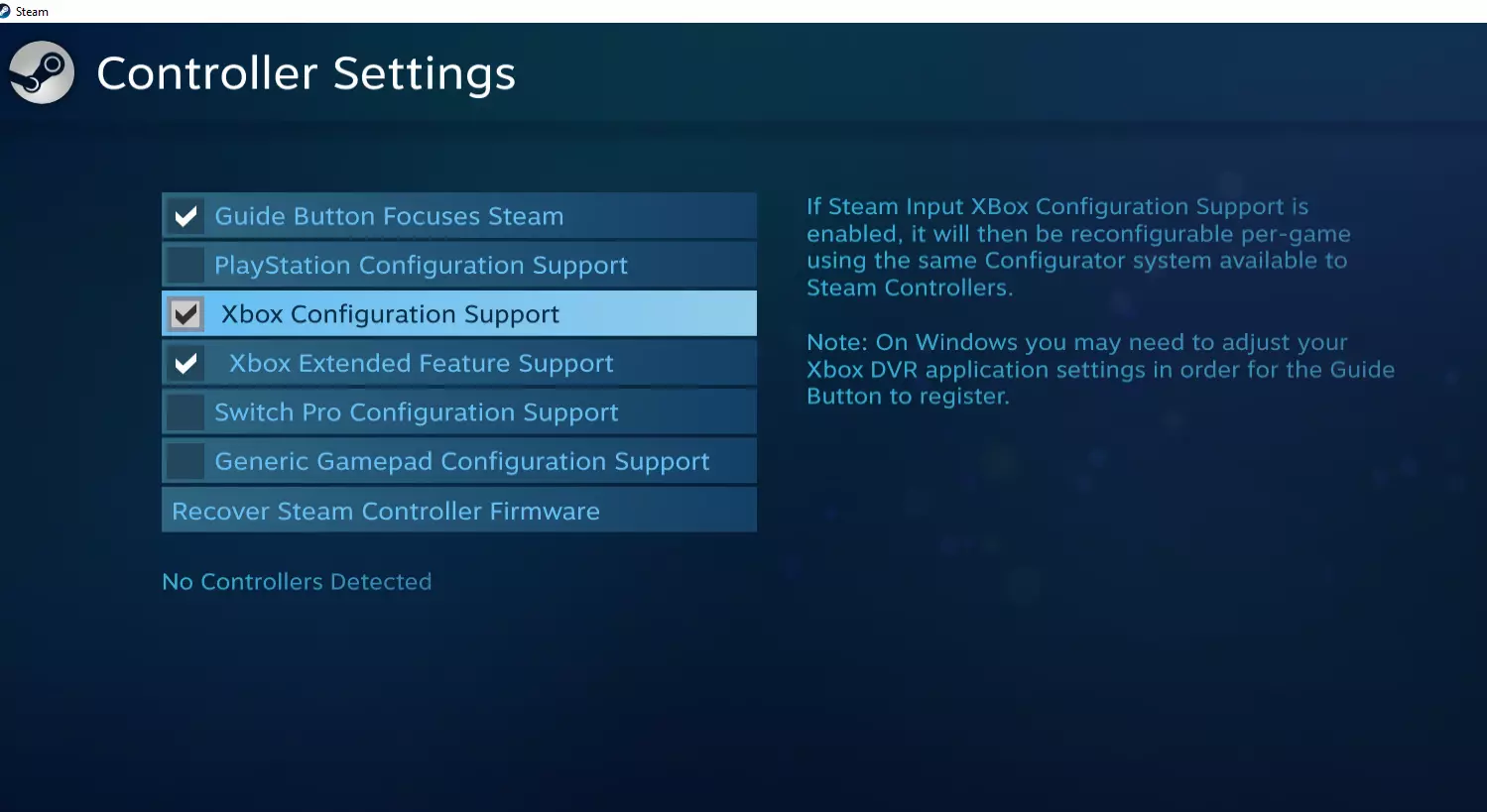
Task: Click the highlighted 'Xbox Configuration Support' label
Action: tap(390, 314)
